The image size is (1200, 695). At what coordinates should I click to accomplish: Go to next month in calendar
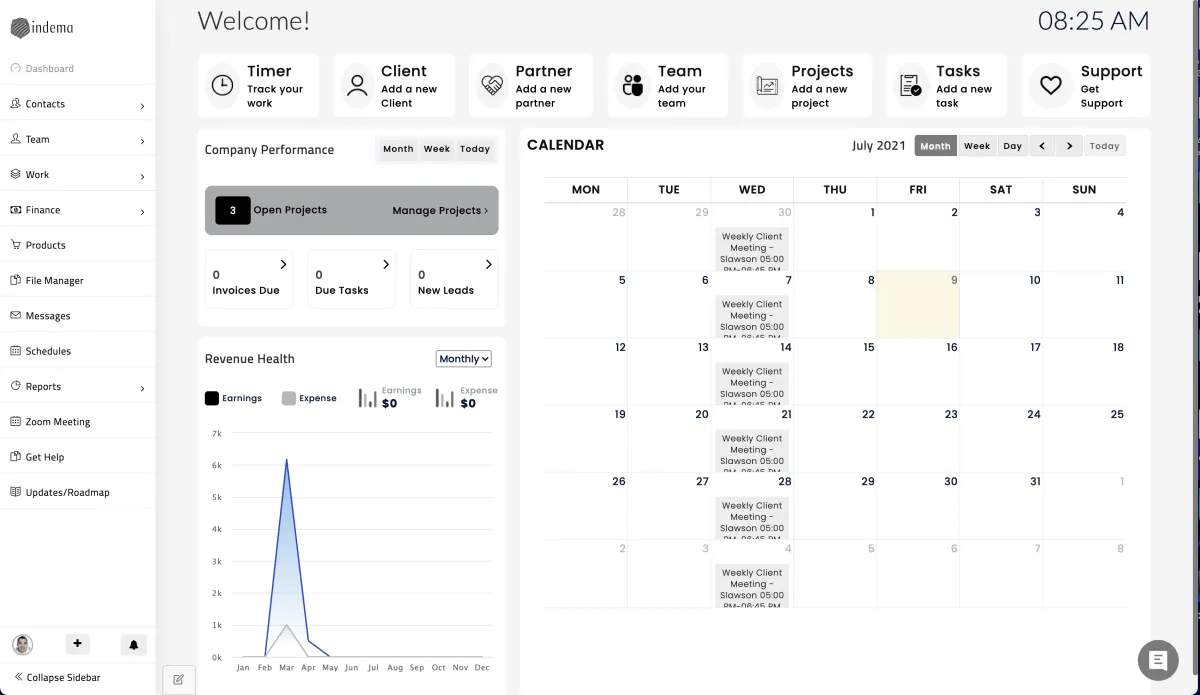(x=1070, y=146)
